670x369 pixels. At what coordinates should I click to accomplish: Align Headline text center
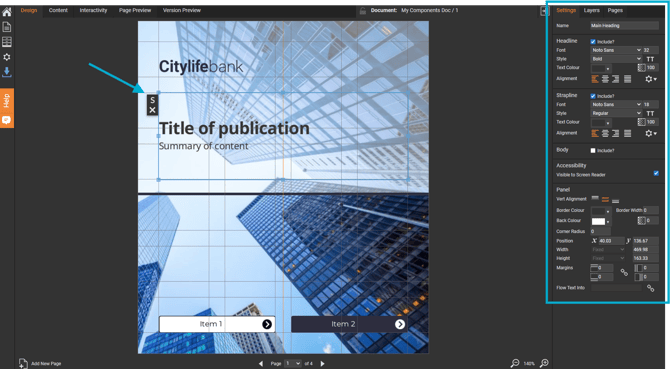605,79
